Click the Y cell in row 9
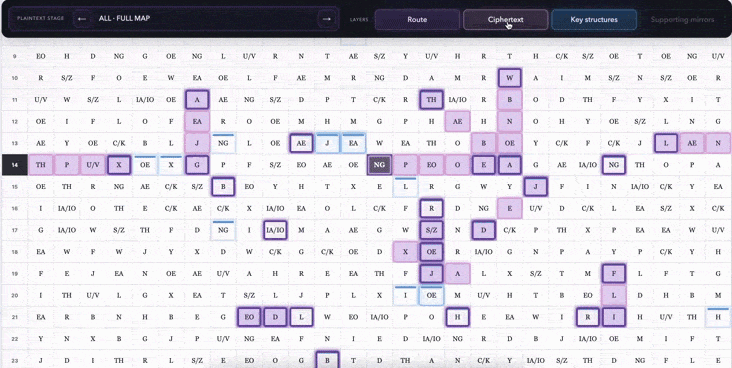The width and height of the screenshot is (732, 368). coord(405,57)
